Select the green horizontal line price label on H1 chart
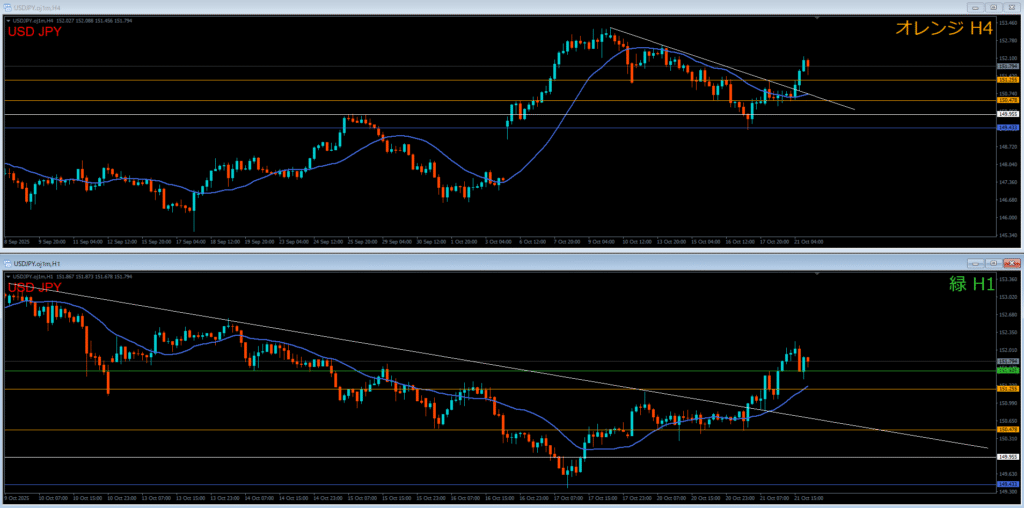 (1008, 370)
